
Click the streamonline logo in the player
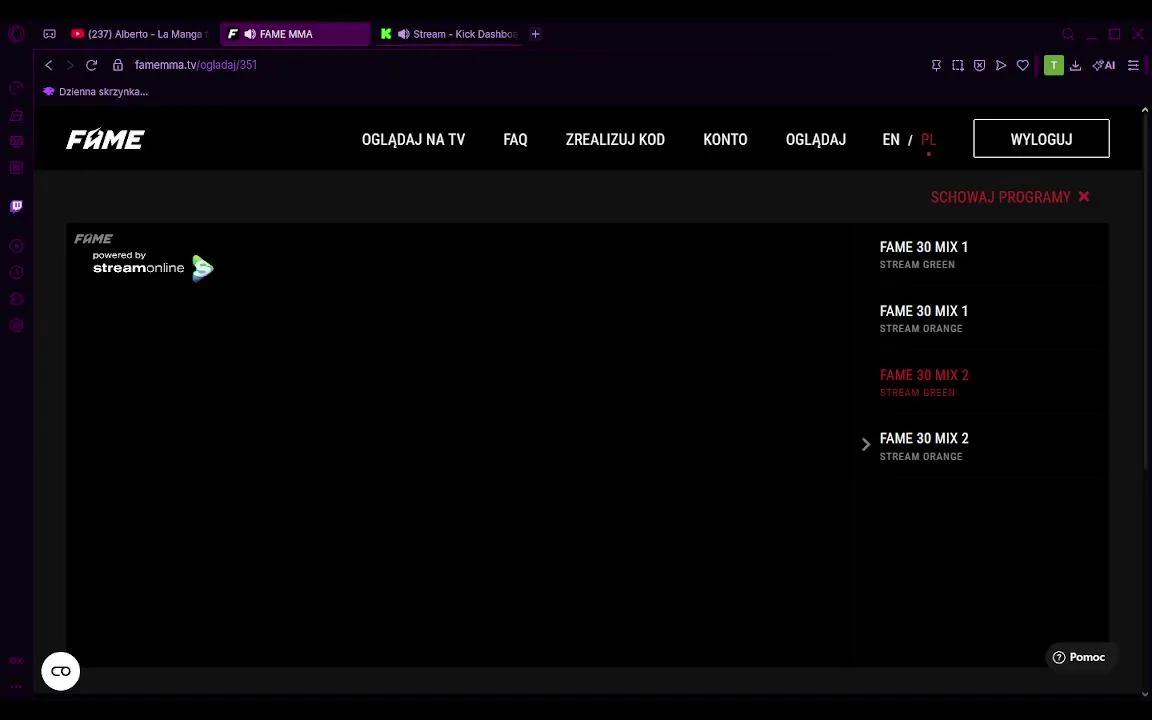point(153,266)
